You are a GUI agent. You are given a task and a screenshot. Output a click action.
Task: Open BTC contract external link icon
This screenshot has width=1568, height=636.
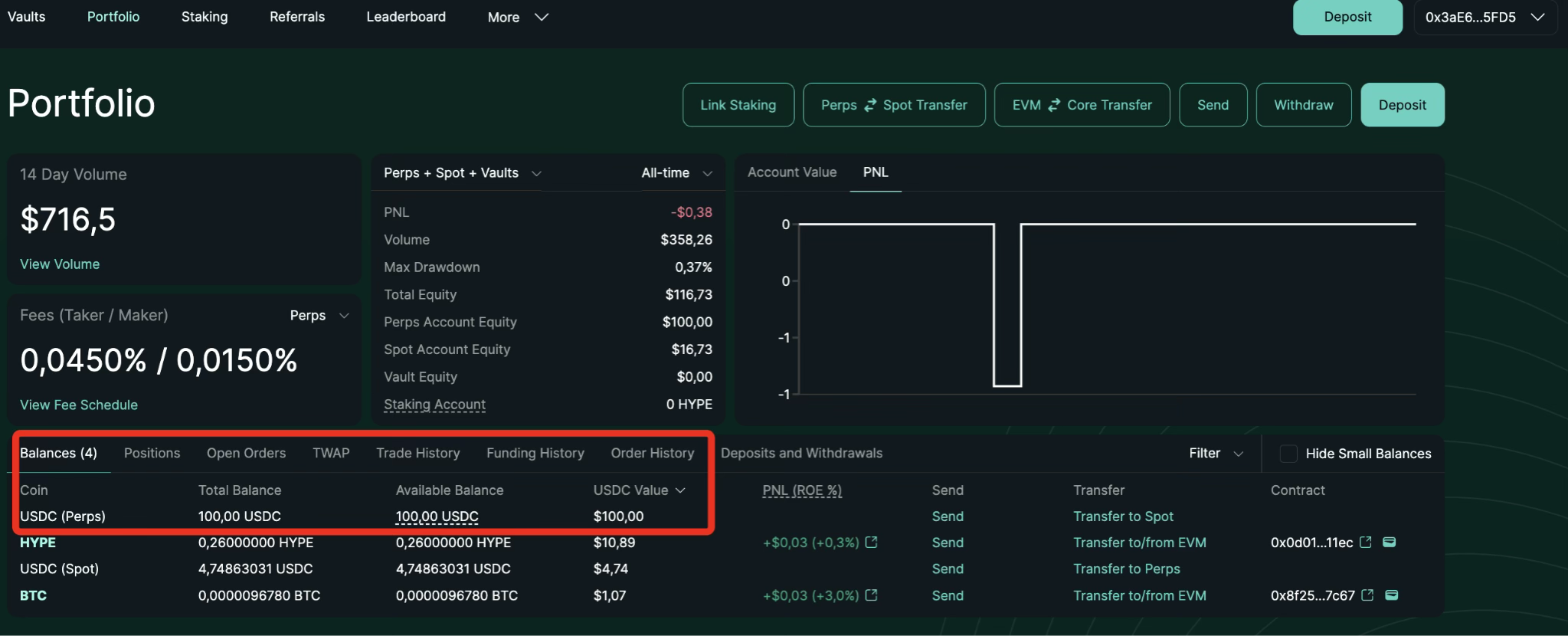pyautogui.click(x=1367, y=595)
